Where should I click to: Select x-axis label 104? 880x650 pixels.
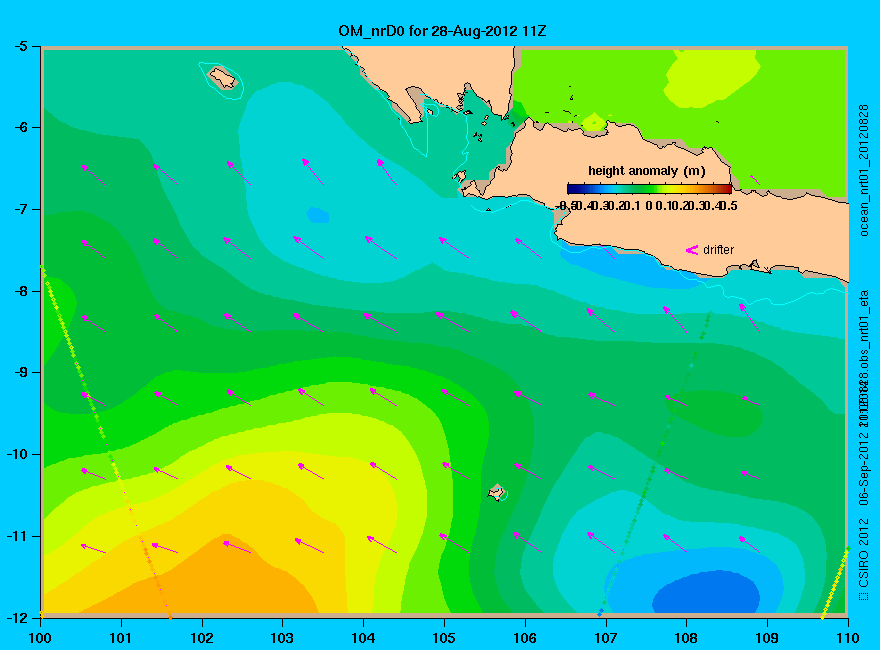[x=363, y=638]
